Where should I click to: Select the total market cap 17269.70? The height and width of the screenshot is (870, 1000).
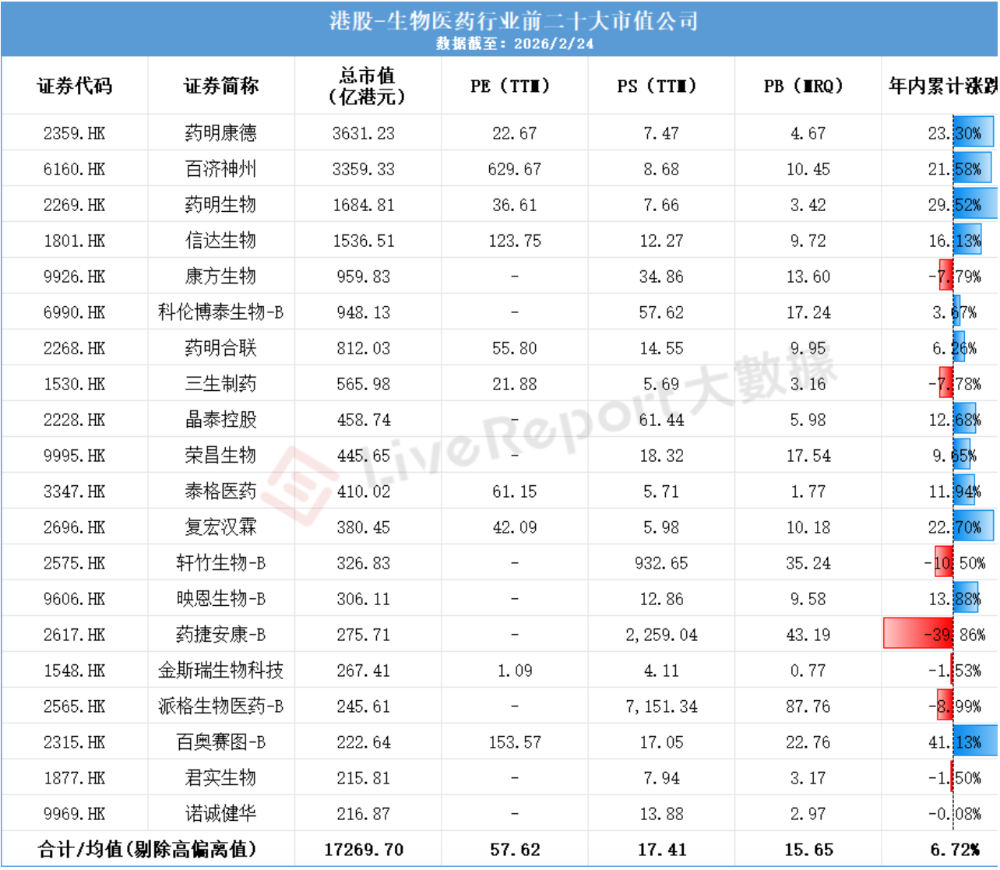click(x=367, y=850)
